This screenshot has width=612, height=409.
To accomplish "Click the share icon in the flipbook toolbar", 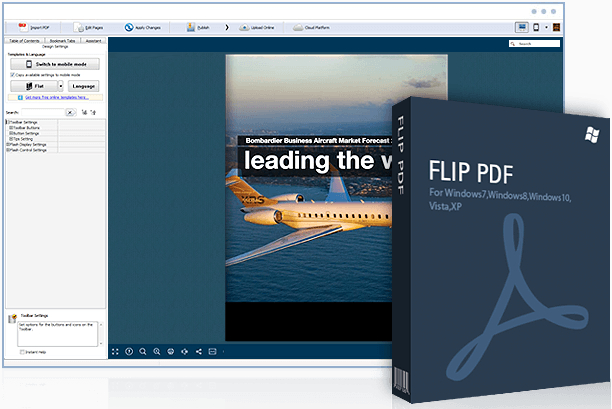I will point(199,351).
